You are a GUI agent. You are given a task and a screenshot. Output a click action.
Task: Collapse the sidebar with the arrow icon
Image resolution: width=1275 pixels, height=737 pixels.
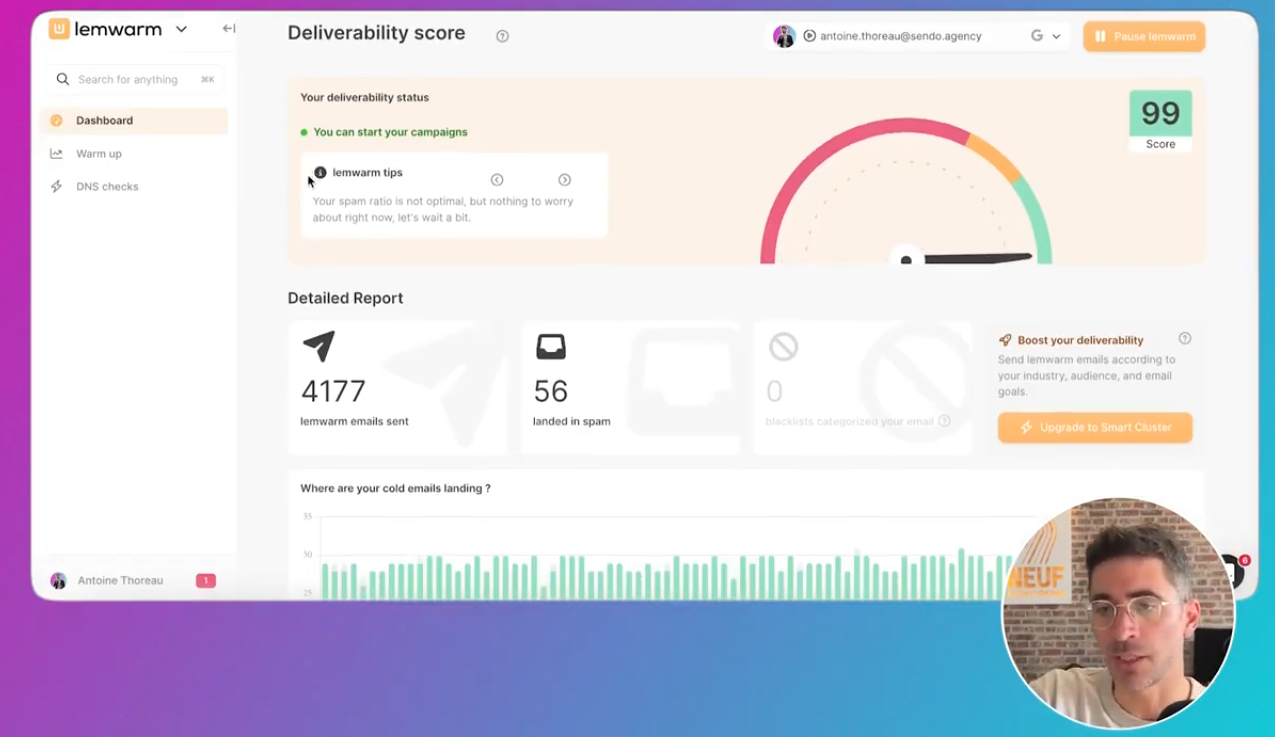tap(229, 29)
